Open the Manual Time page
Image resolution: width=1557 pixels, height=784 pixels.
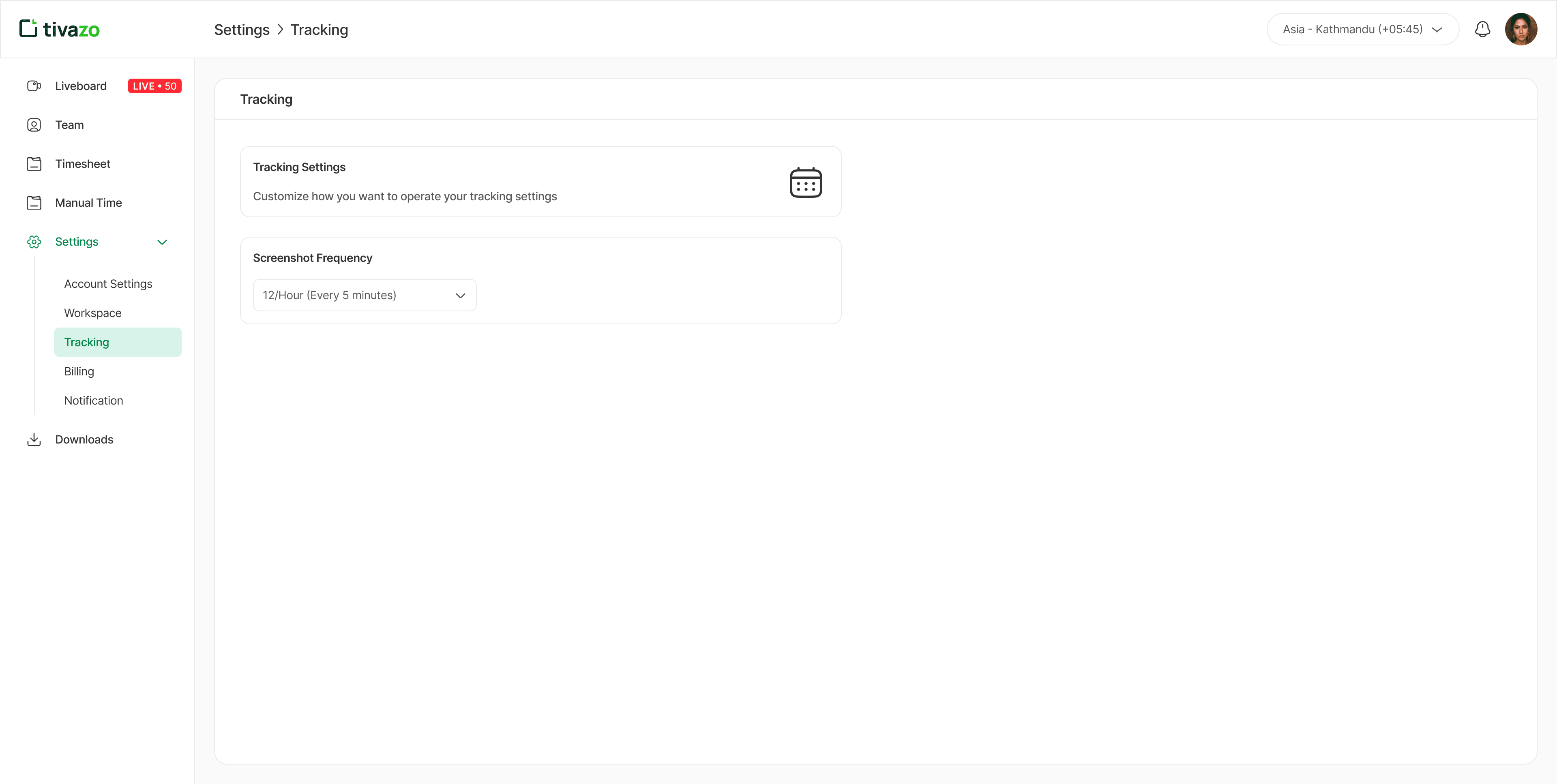(88, 203)
